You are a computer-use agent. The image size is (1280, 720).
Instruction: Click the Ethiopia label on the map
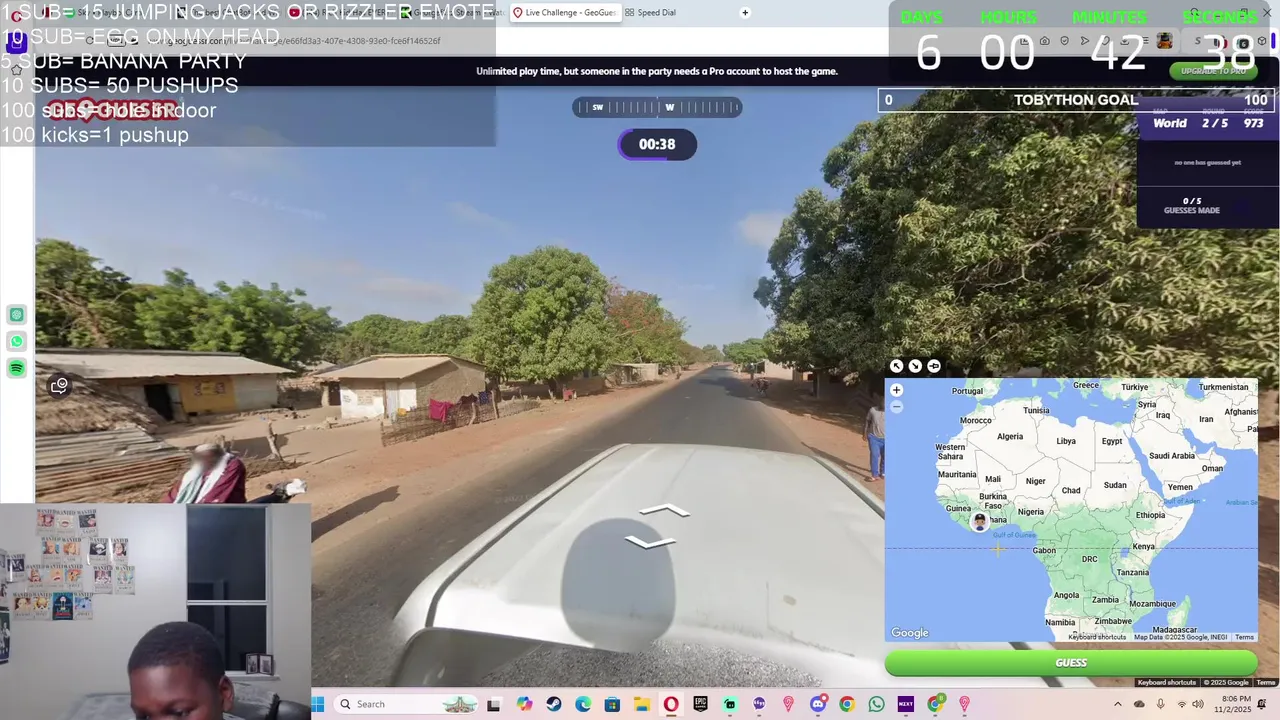1150,515
